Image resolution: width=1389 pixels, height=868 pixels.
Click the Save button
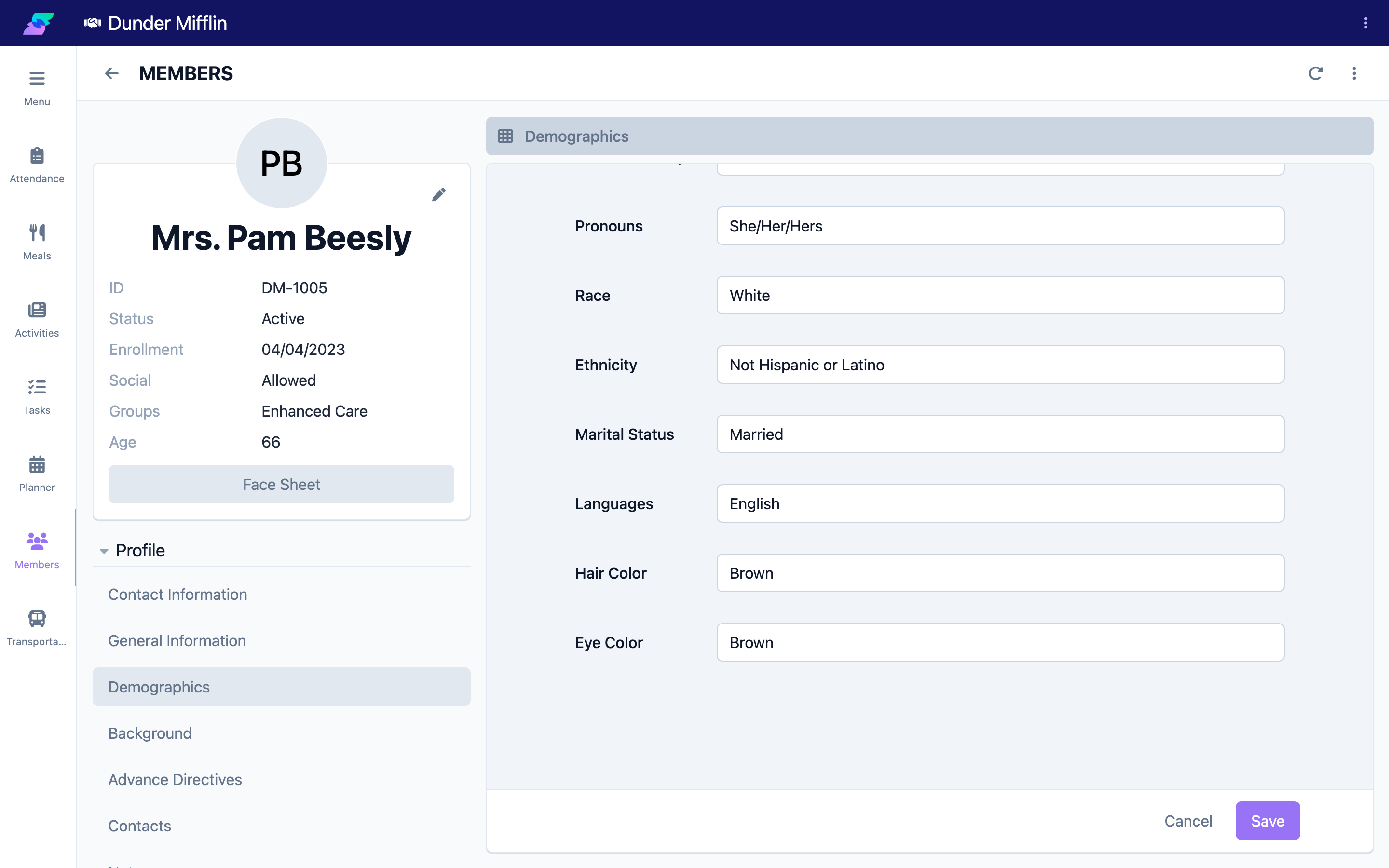pyautogui.click(x=1267, y=821)
